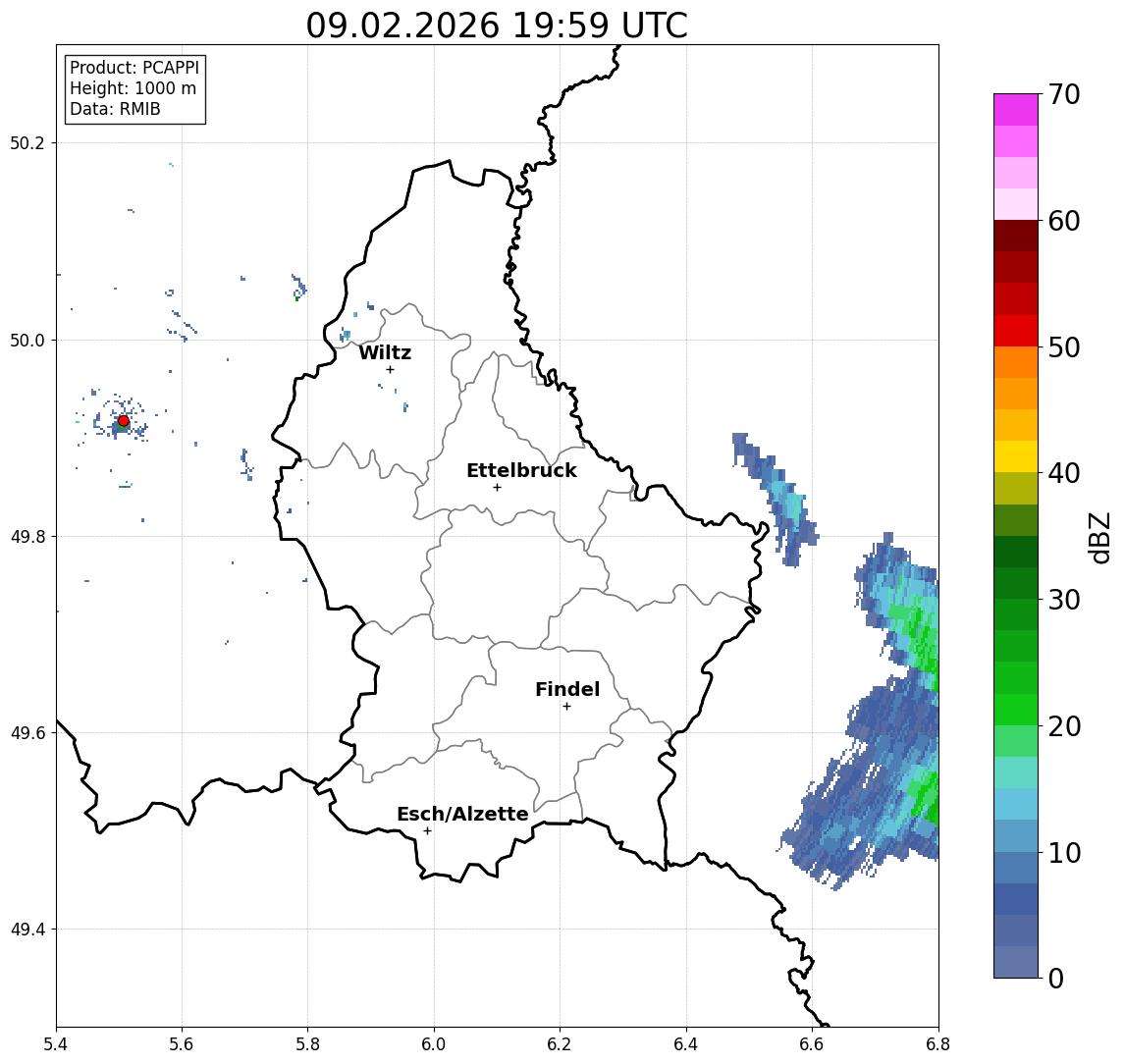This screenshot has height=1064, width=1124.
Task: Click longitude axis label 5.8
Action: [308, 1044]
